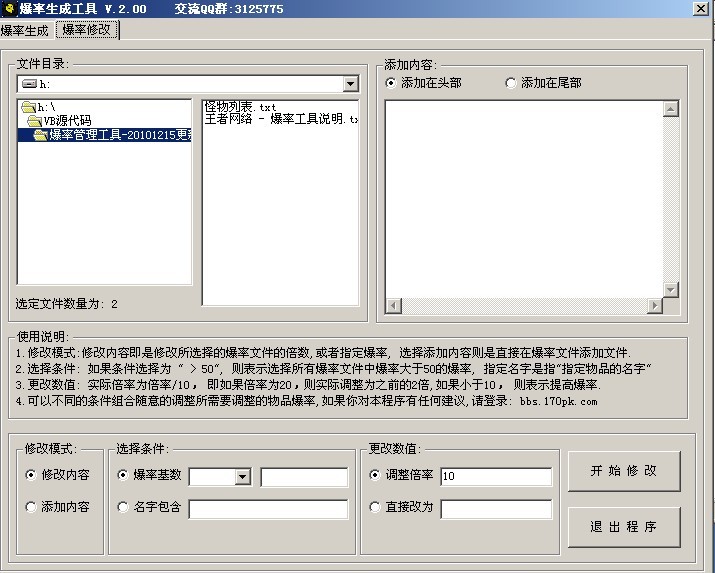Screen dimensions: 715x573
Task: Click the 调整倍率 value input field
Action: 495,477
